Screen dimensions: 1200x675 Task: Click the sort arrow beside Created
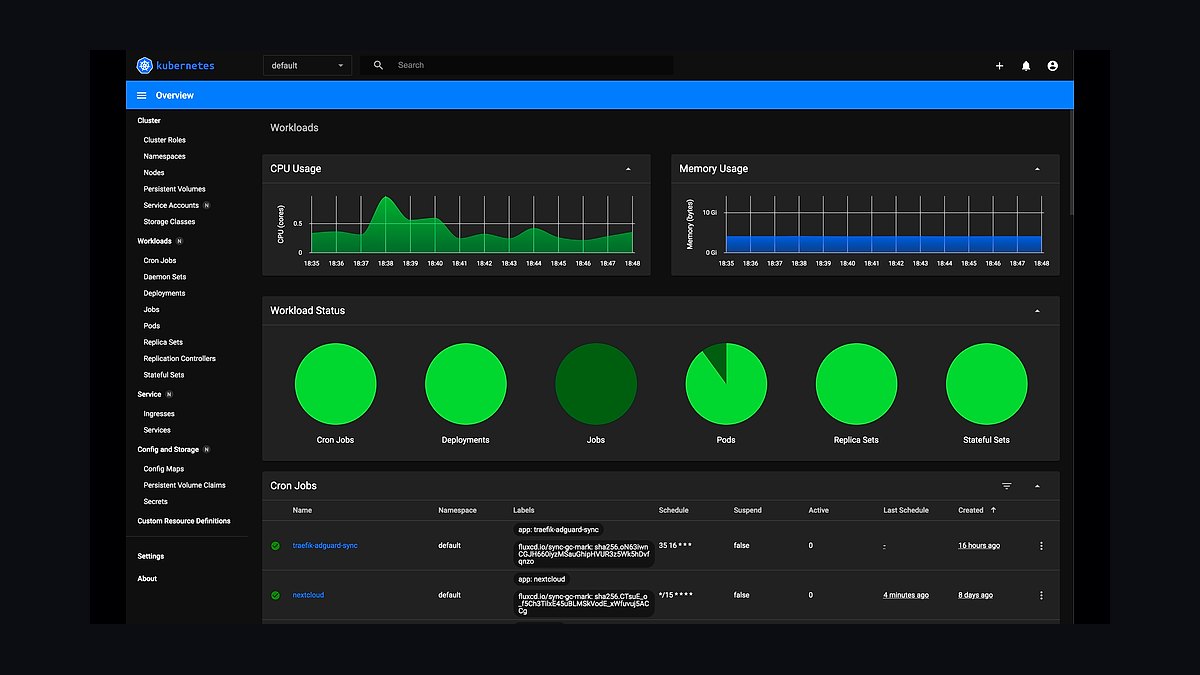tap(993, 510)
